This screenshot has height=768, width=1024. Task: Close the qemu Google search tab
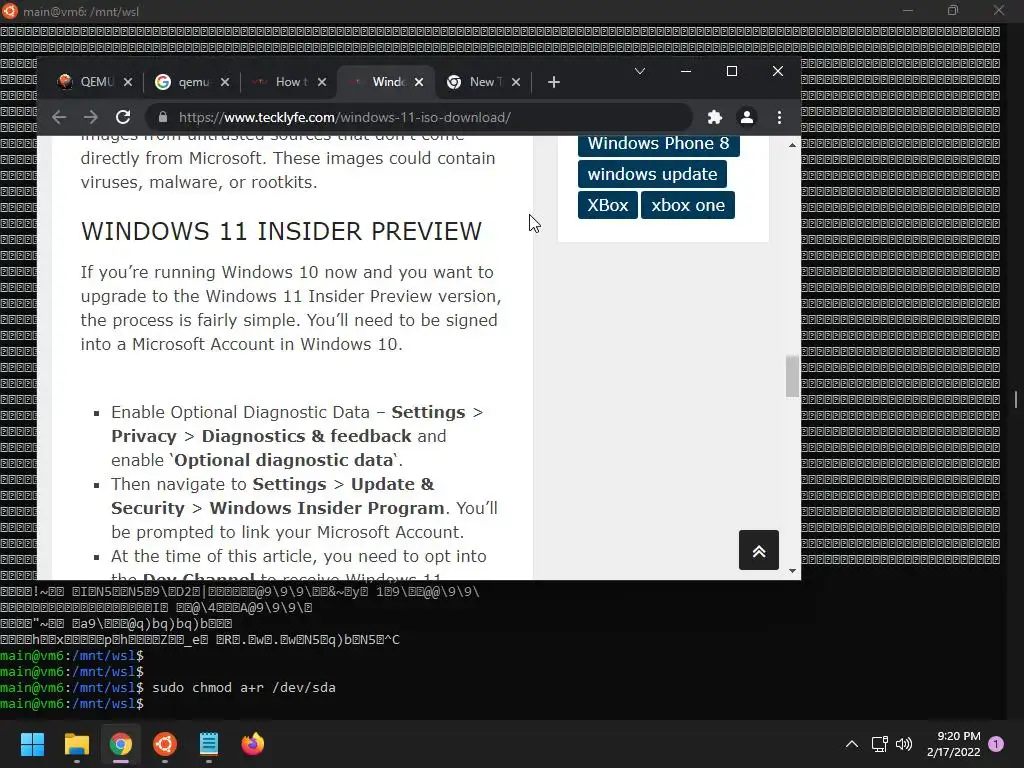point(225,82)
